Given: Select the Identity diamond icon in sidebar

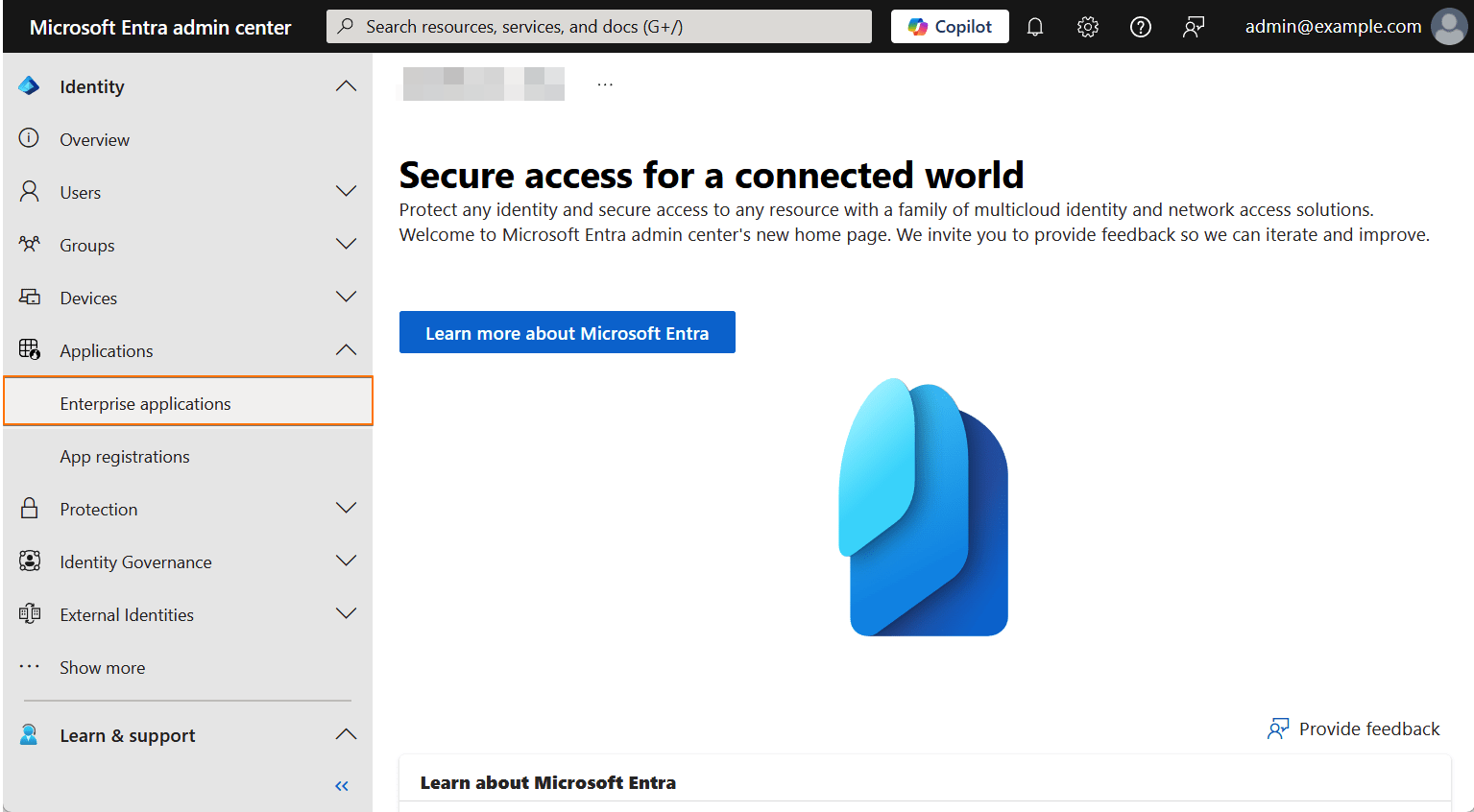Looking at the screenshot, I should pos(29,85).
